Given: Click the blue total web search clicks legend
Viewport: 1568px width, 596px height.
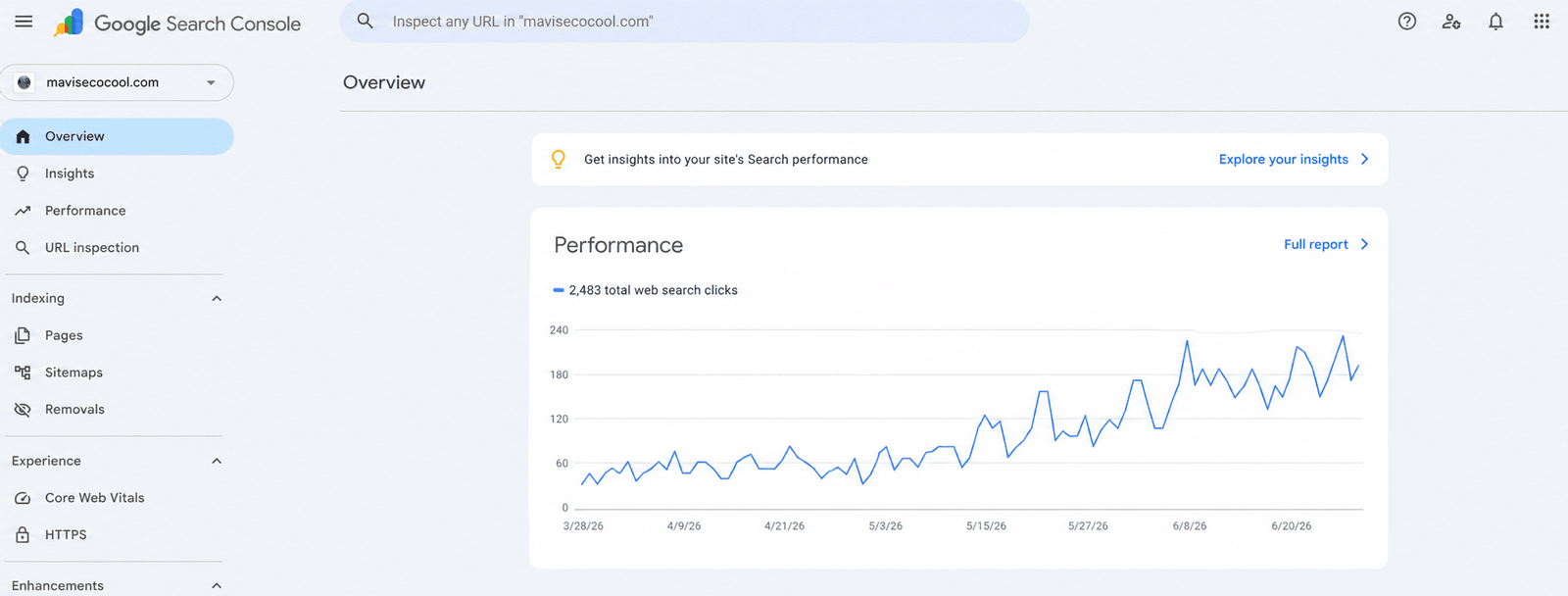Looking at the screenshot, I should pyautogui.click(x=645, y=290).
